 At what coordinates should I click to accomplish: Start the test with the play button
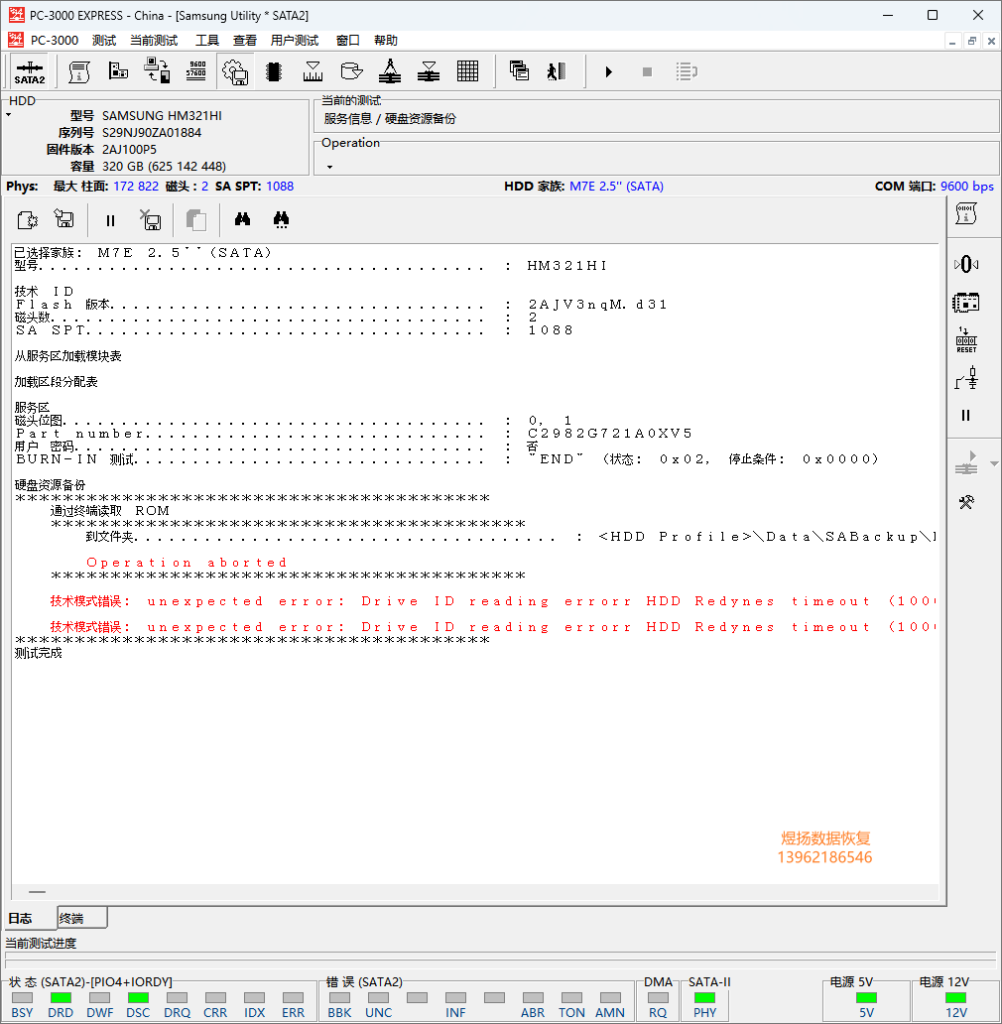(x=609, y=72)
